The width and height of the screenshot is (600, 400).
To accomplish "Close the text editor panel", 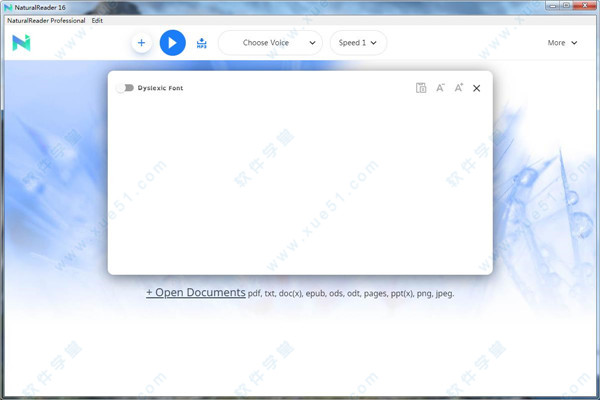I will pyautogui.click(x=476, y=88).
